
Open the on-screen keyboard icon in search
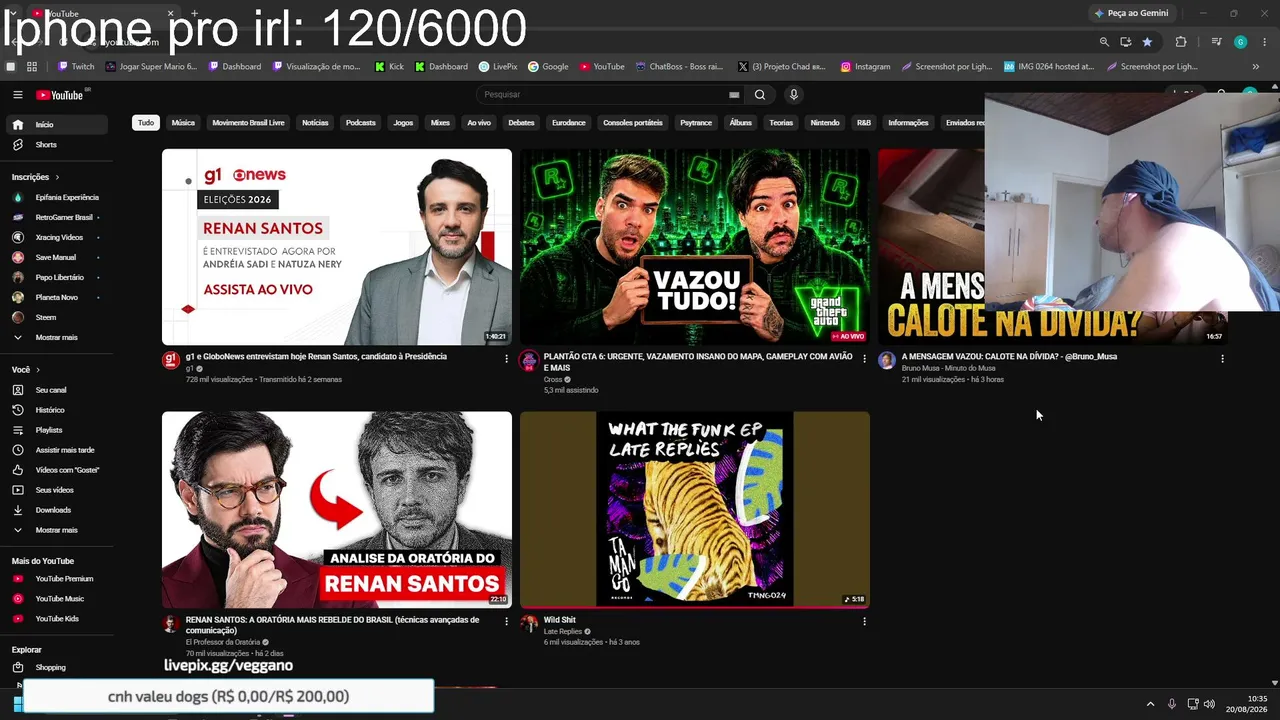734,95
